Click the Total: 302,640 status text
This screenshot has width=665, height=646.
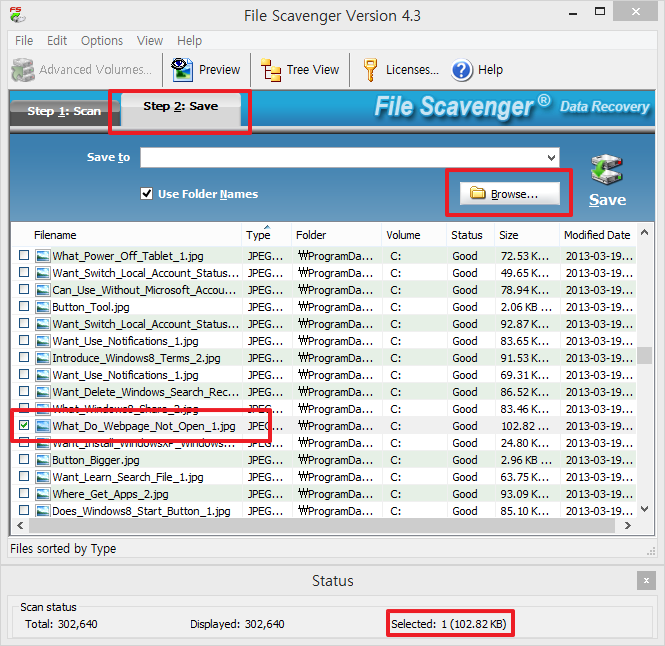click(x=61, y=624)
